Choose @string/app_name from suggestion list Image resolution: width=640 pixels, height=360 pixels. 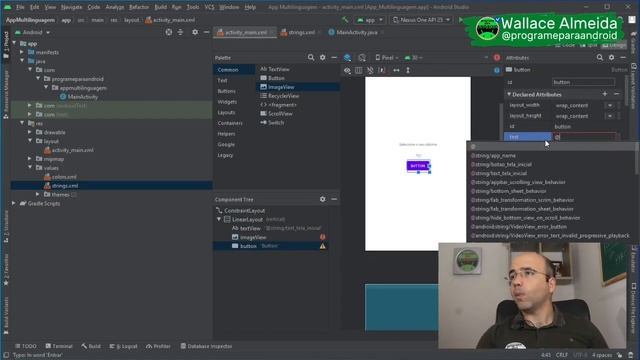(x=493, y=156)
